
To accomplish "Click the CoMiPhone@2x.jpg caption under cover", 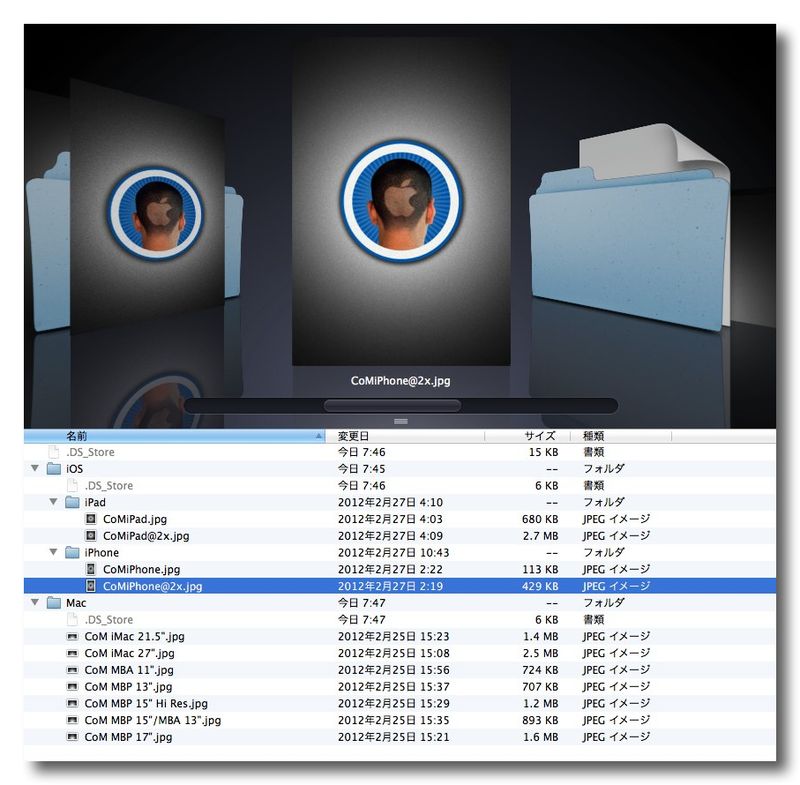I will tap(401, 381).
